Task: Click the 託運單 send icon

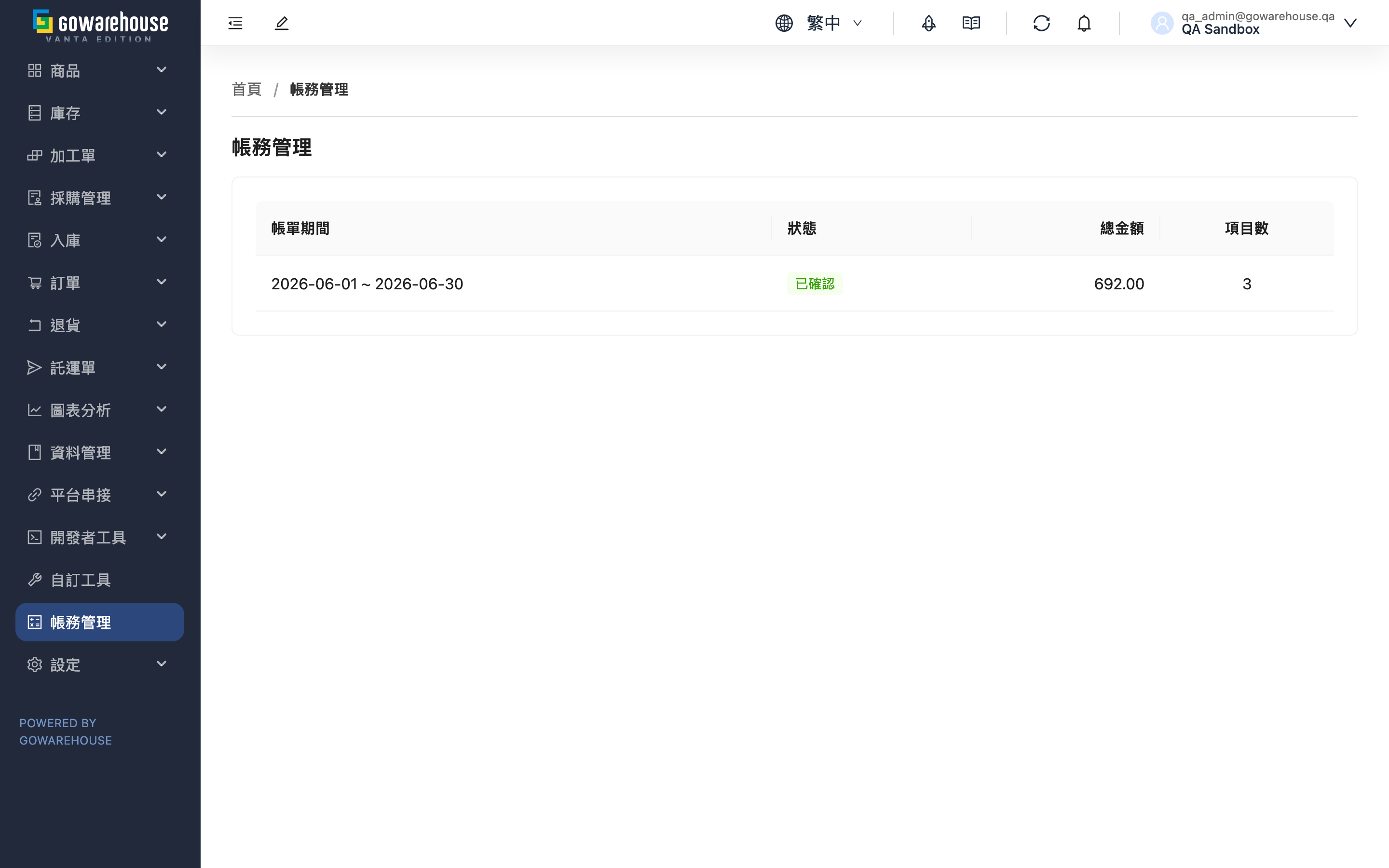Action: (x=34, y=368)
